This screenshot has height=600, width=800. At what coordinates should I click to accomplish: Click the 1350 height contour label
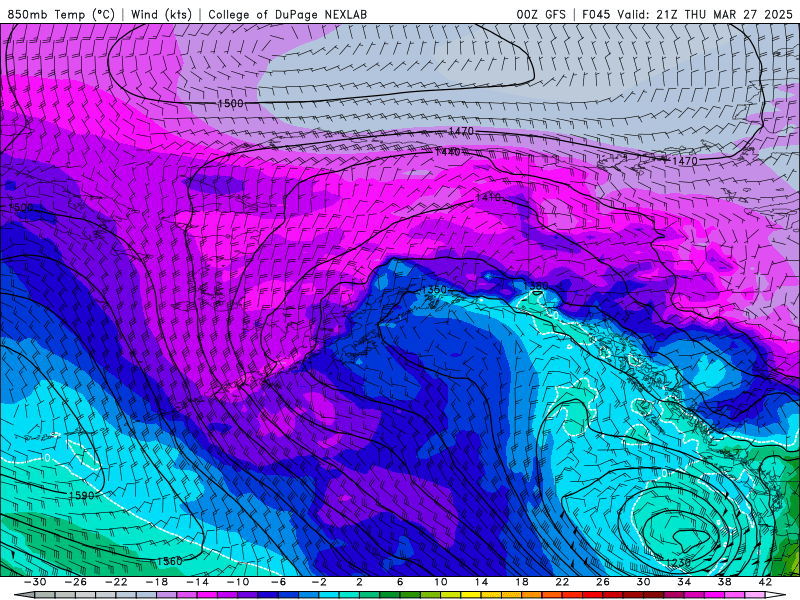(x=434, y=290)
